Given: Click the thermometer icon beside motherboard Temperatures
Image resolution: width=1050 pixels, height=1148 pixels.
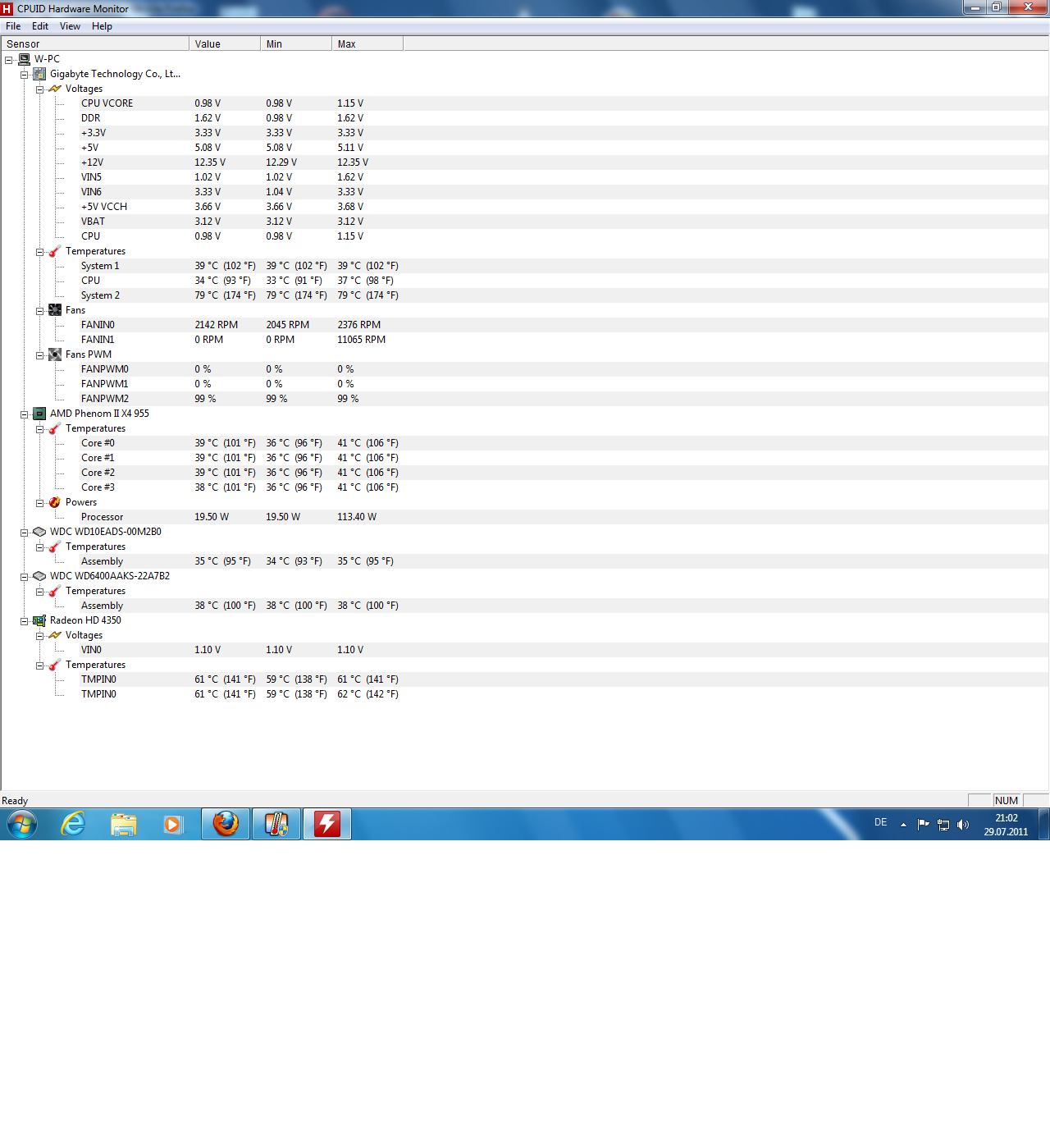Looking at the screenshot, I should click(55, 251).
